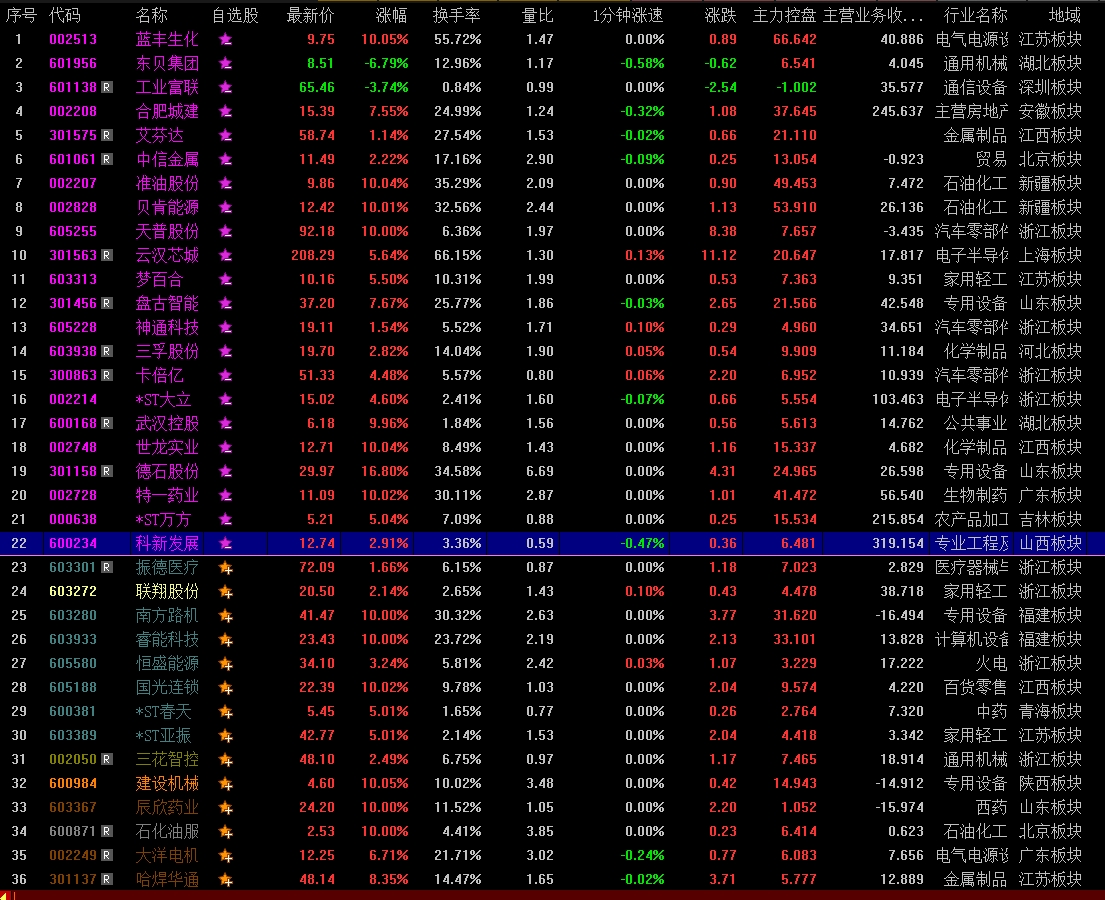This screenshot has width=1105, height=900.
Task: Select stock name 大洋电机
Action: [x=167, y=855]
